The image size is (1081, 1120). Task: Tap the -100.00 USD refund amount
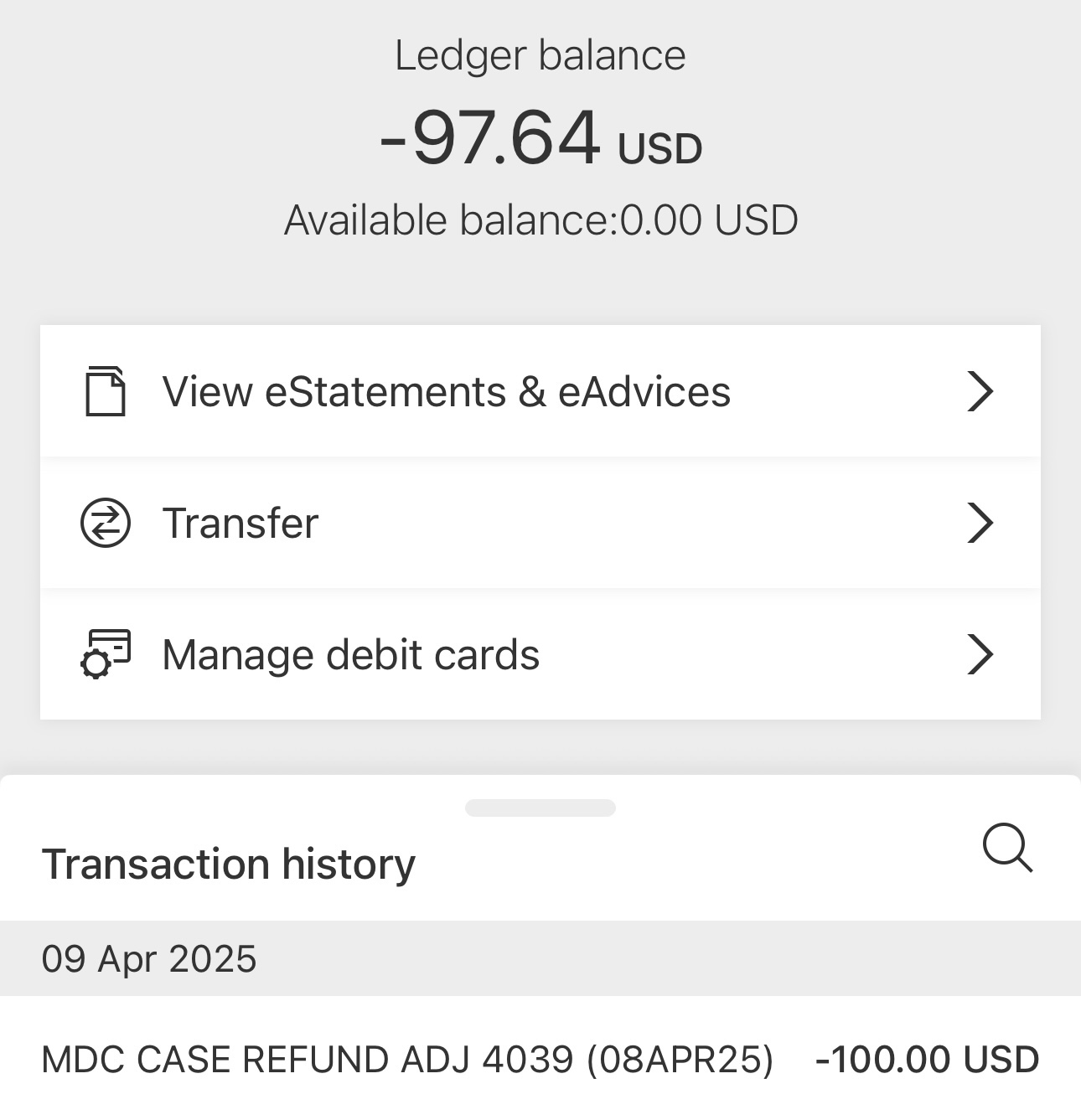(927, 1060)
